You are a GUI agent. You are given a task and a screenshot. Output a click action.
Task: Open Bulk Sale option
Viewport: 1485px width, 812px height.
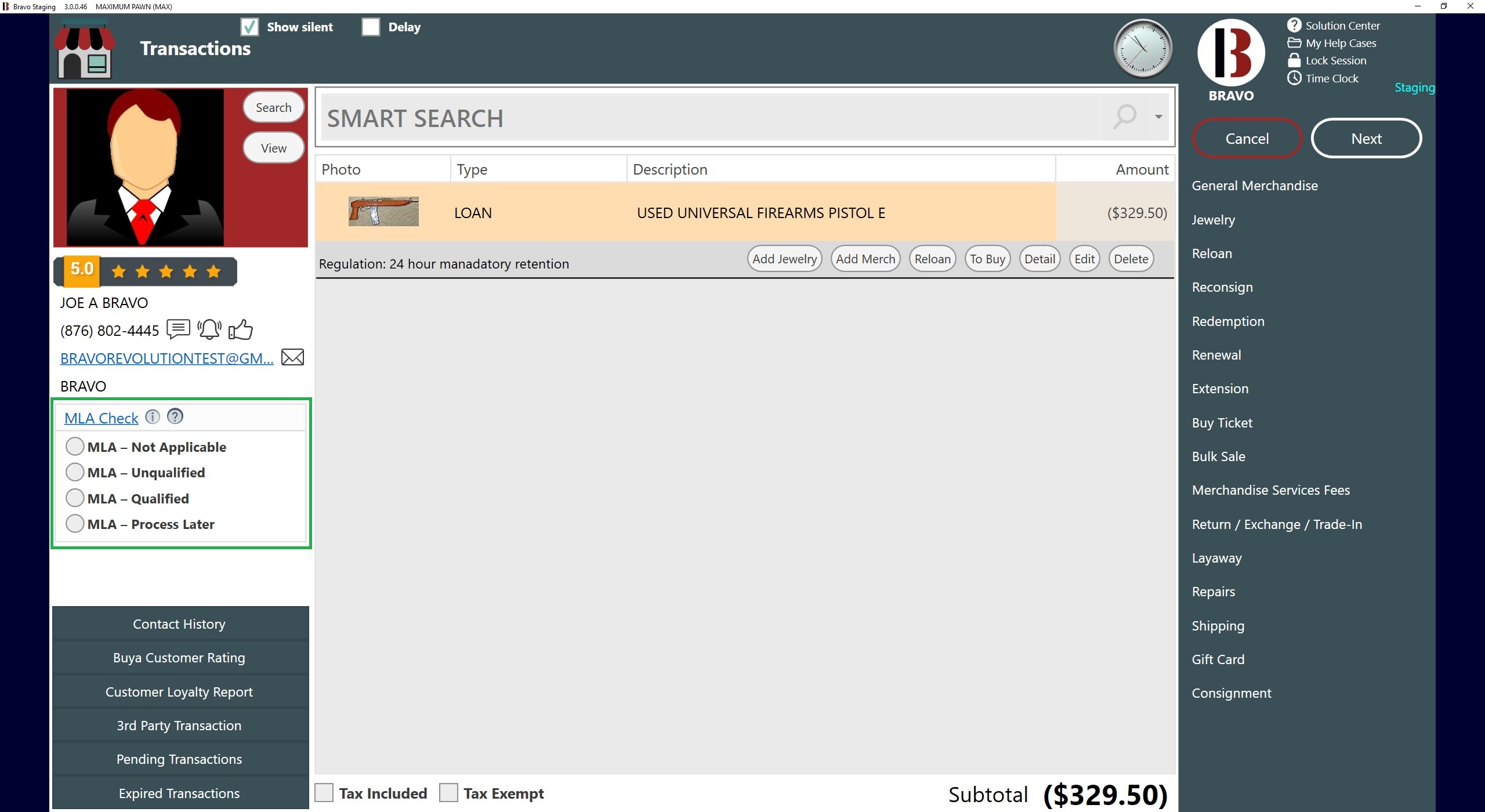pyautogui.click(x=1219, y=456)
